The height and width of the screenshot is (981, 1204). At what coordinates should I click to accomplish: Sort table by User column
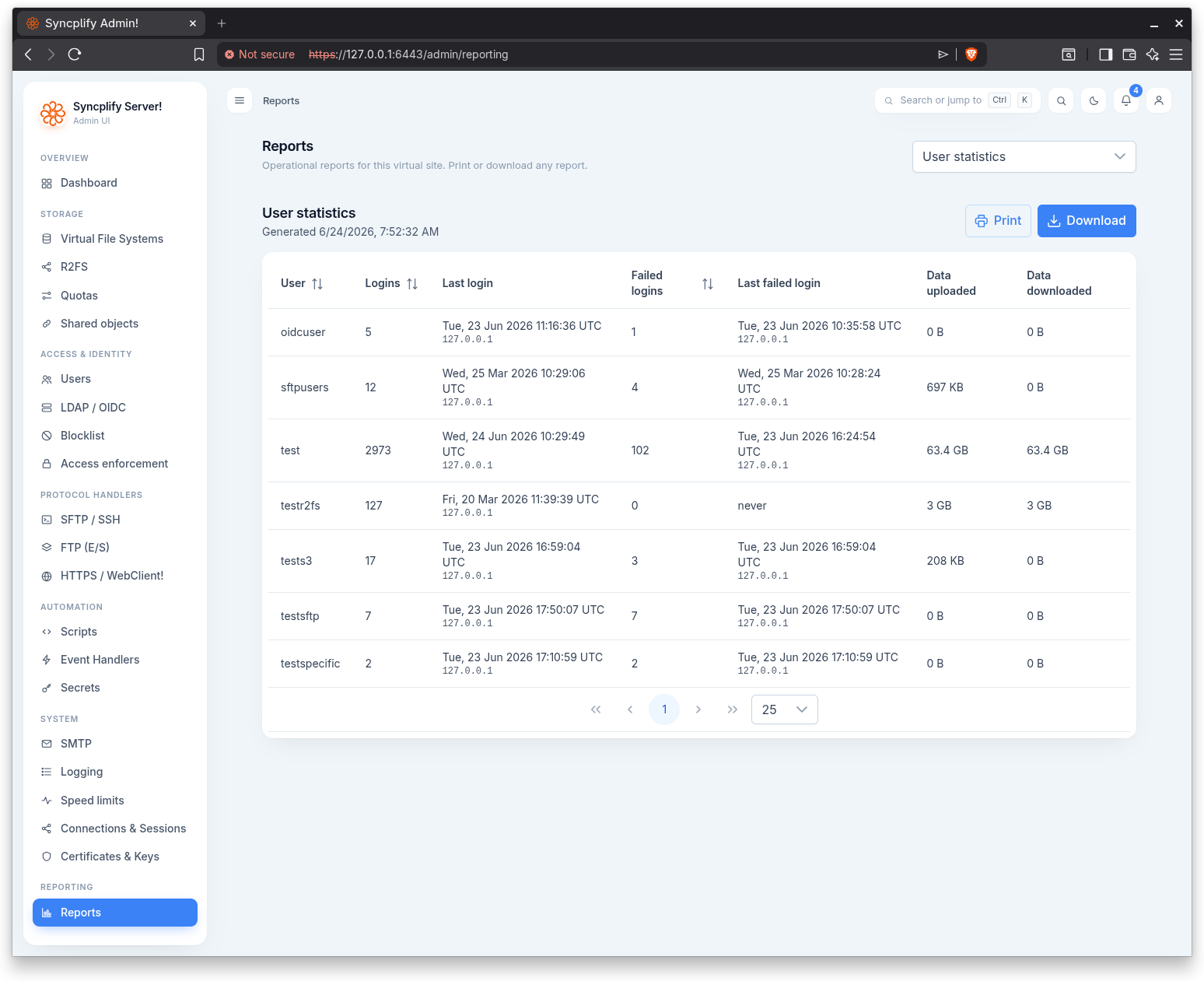317,284
